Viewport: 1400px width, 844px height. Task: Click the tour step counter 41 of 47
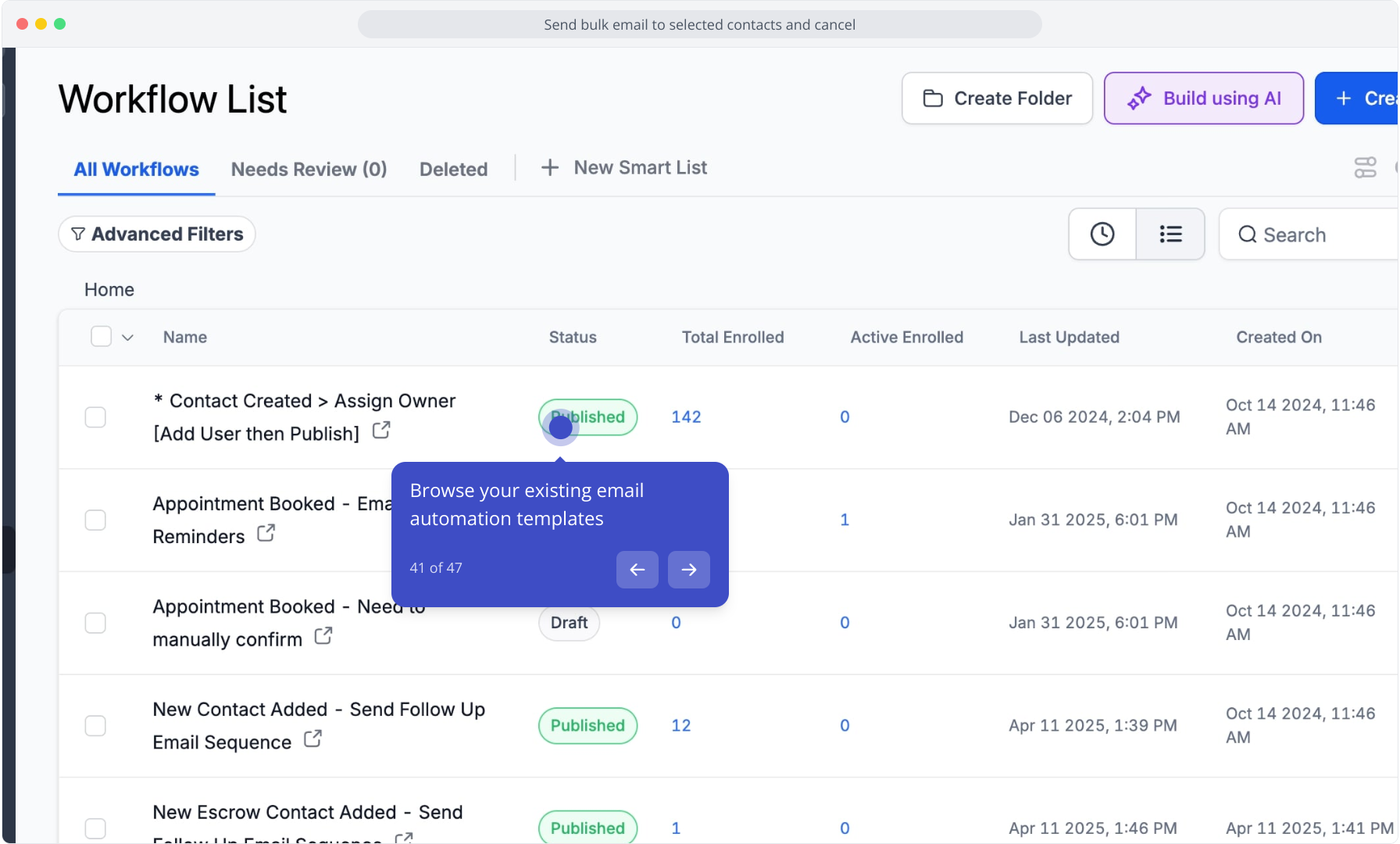(x=436, y=568)
